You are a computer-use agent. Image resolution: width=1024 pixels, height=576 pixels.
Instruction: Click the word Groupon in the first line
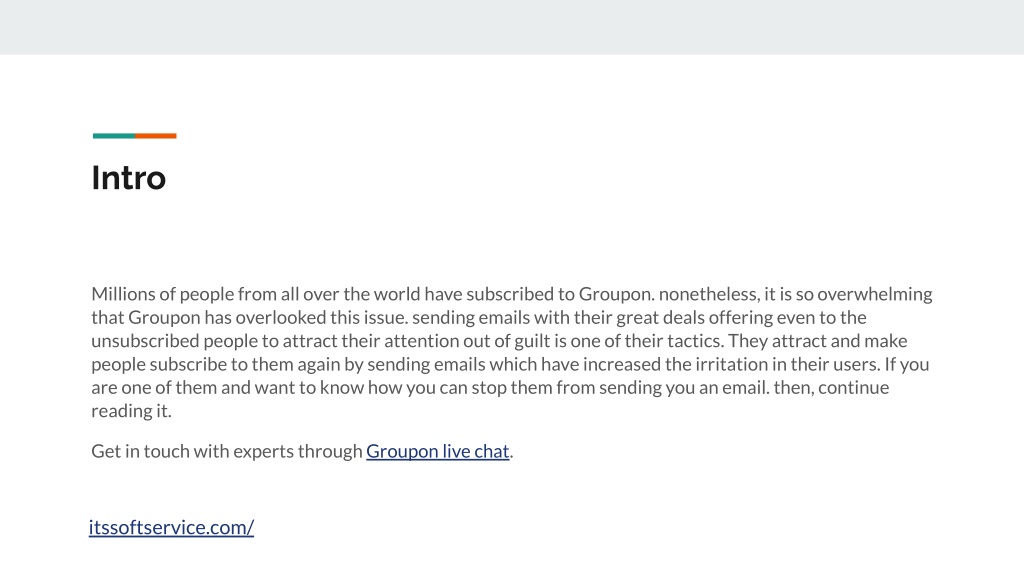tap(614, 295)
